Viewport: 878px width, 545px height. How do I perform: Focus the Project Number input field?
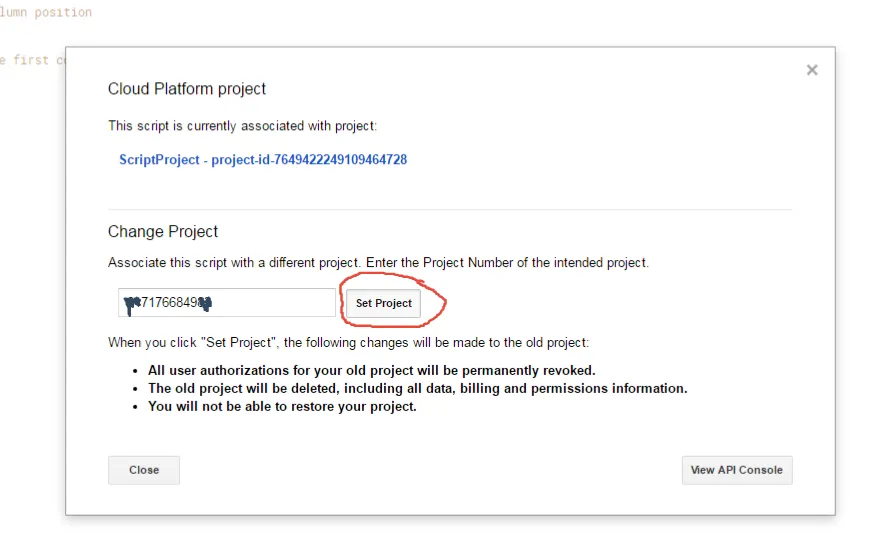pyautogui.click(x=227, y=302)
